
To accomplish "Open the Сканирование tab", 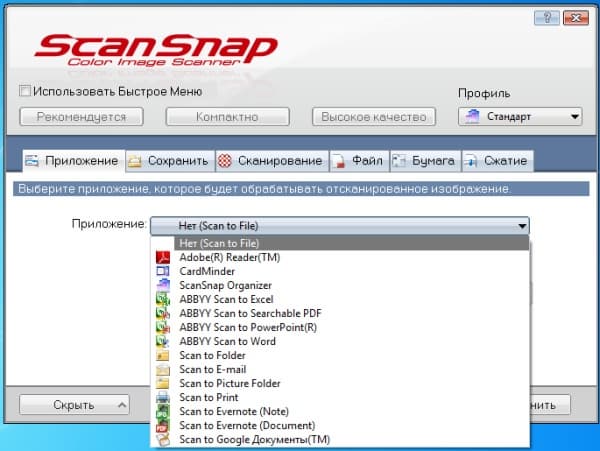I will click(272, 161).
